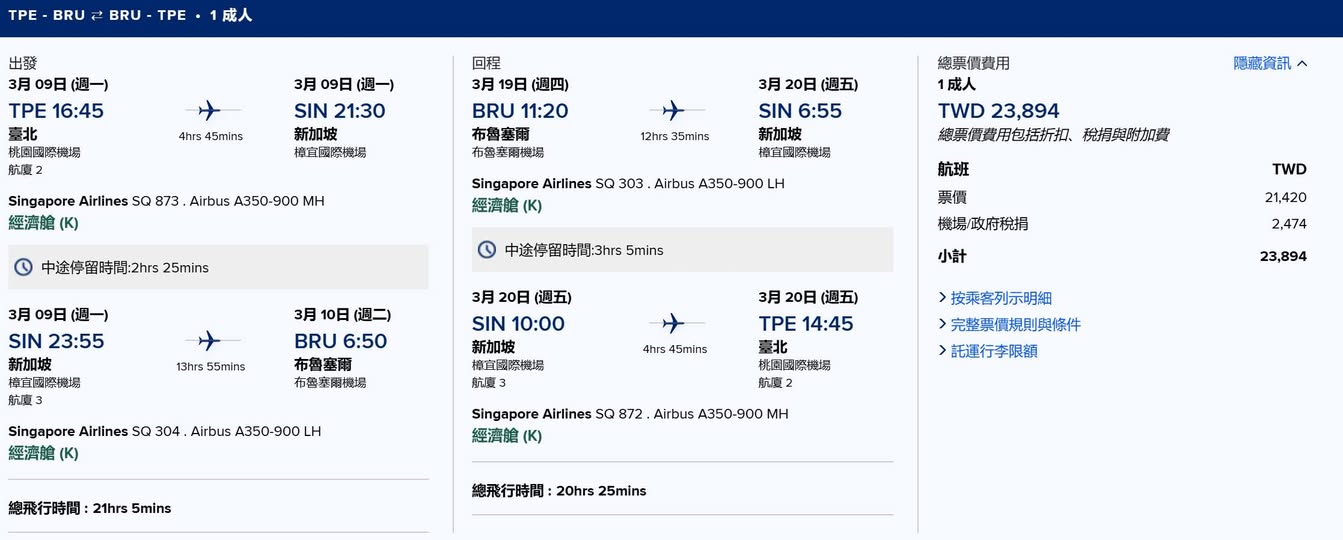Click the BRU 11:20 return departure time
The width and height of the screenshot is (1343, 540).
(520, 111)
